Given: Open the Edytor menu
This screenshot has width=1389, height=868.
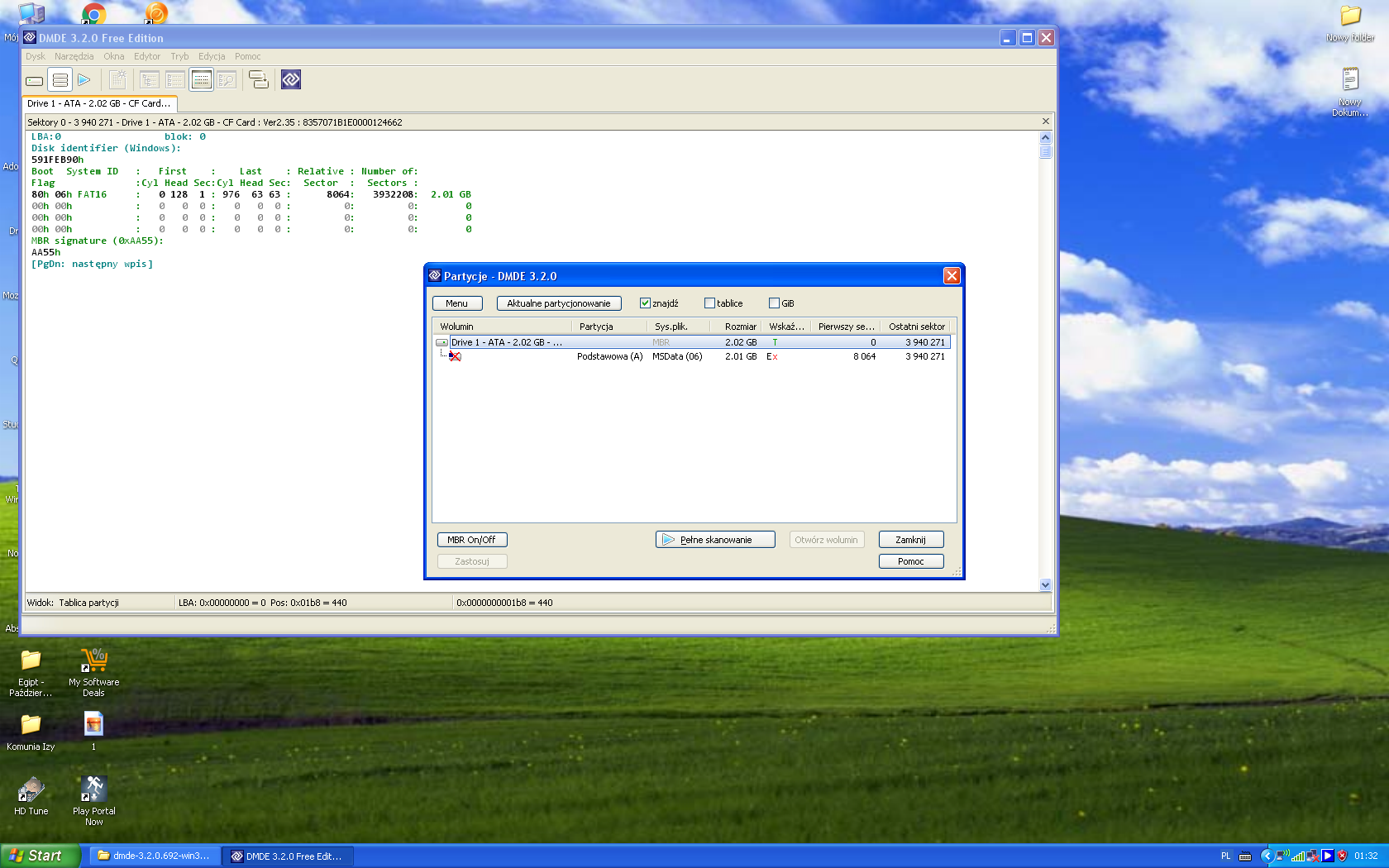Looking at the screenshot, I should [147, 56].
